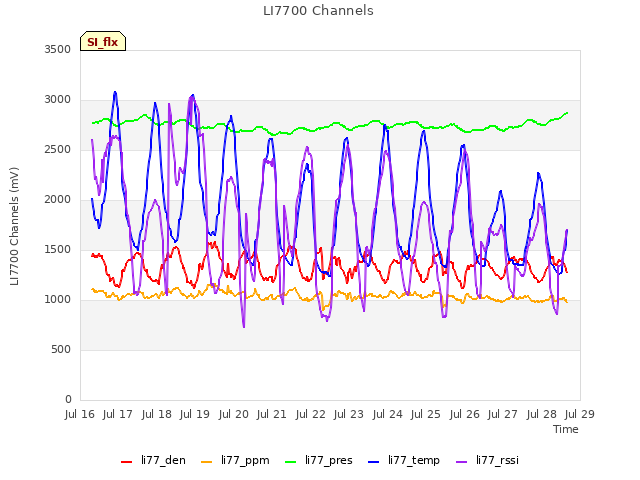640x480 pixels.
Task: Click the Jul 18 x-axis tick label
Action: click(x=157, y=414)
